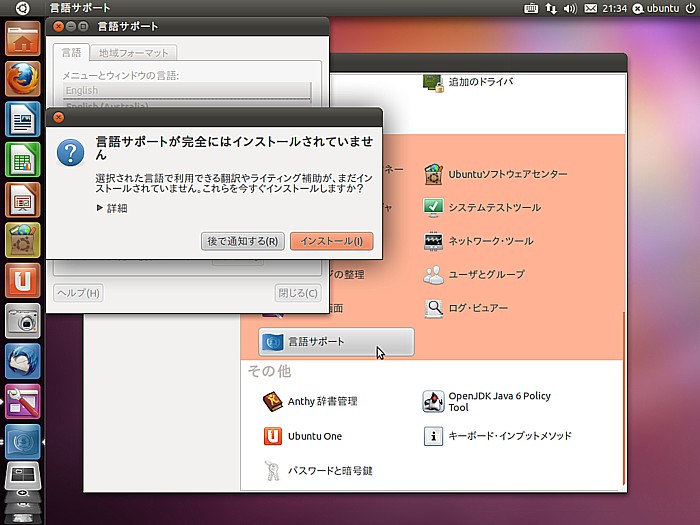Open Anthy 辞書管理
Screen dimensions: 700x525
[310, 401]
